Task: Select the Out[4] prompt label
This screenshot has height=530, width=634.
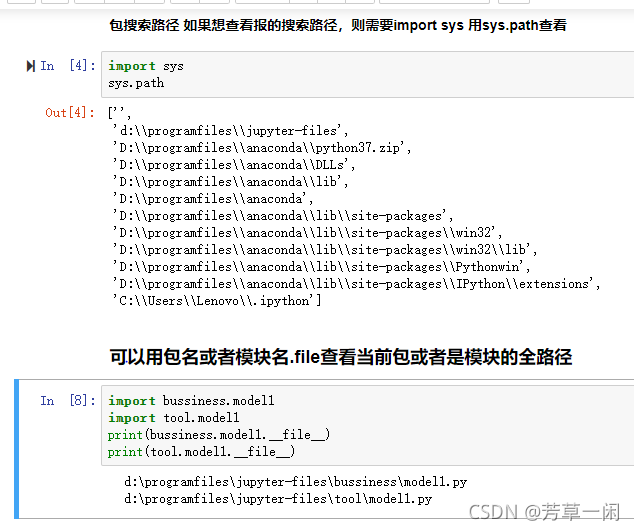Action: 70,112
